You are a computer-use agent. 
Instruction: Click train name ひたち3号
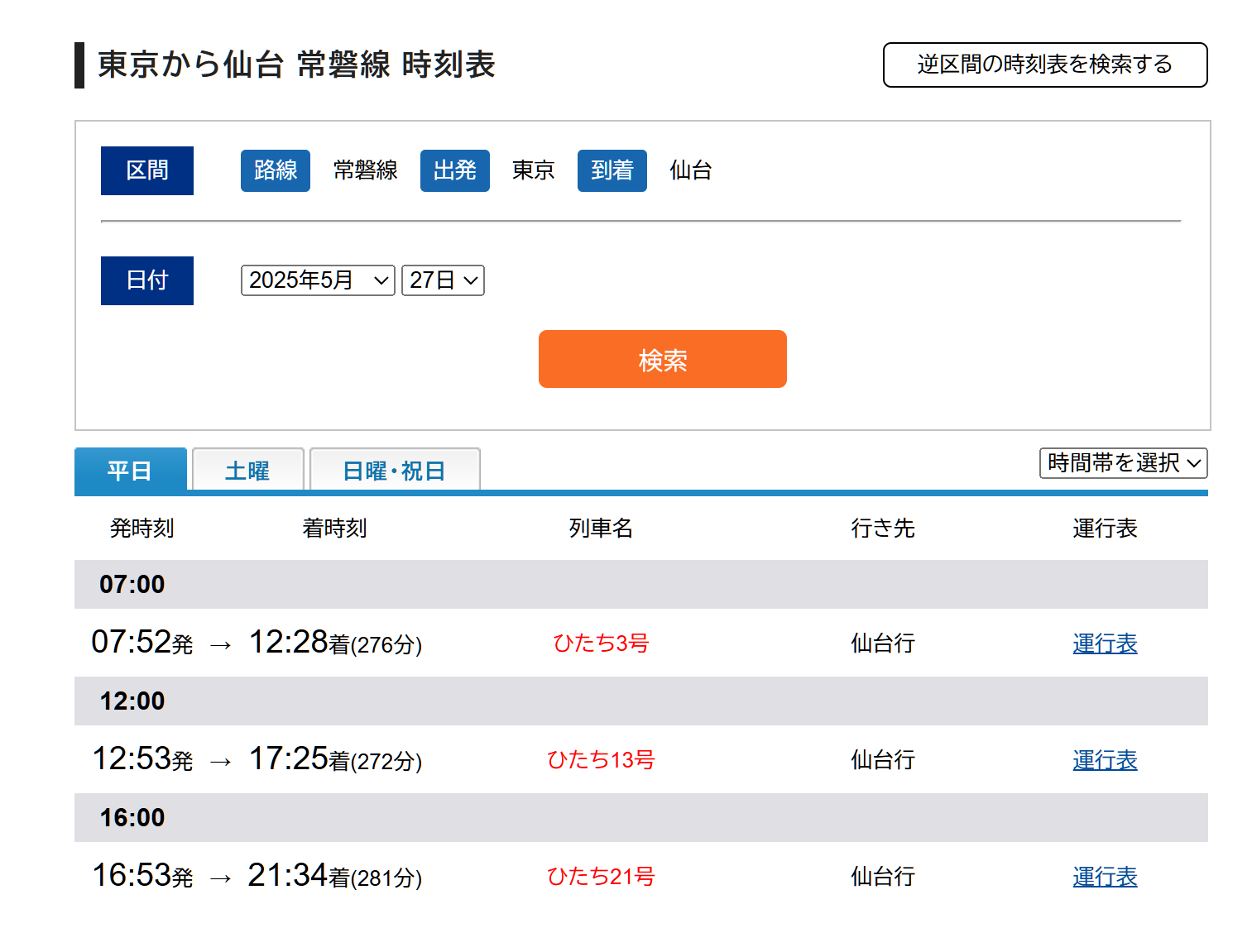601,643
